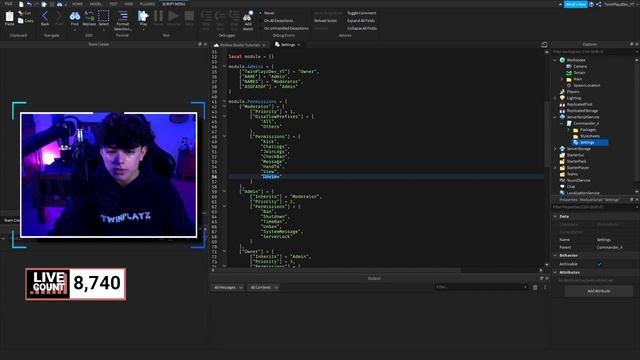Image resolution: width=640 pixels, height=360 pixels.
Task: Open Find with the binoculars icon
Action: [x=75, y=16]
